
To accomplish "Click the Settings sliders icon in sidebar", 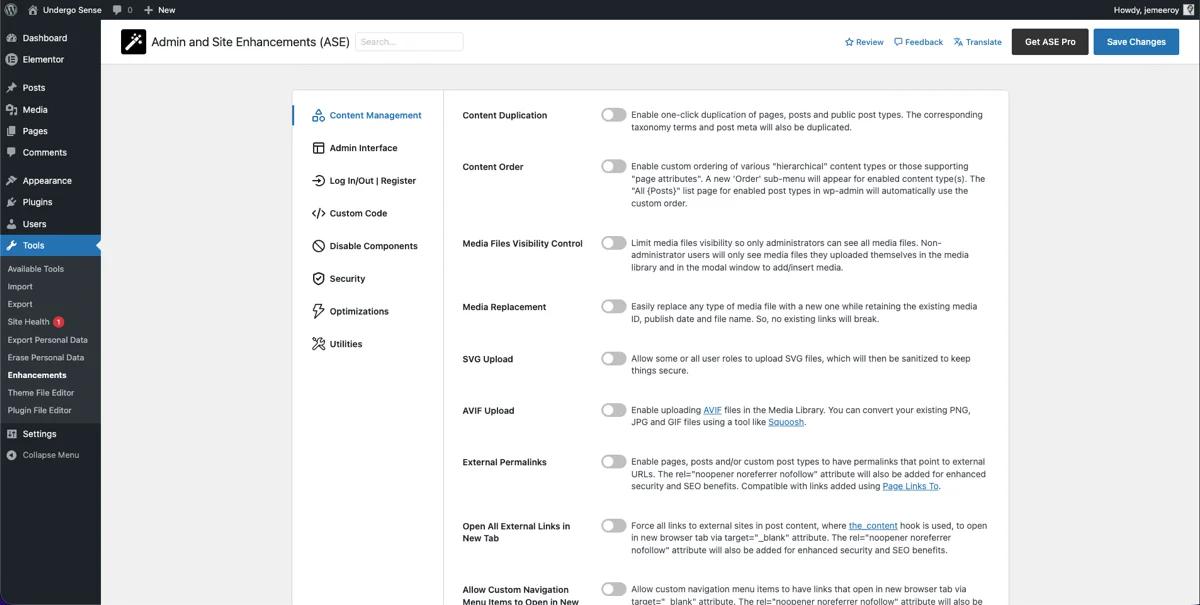I will pyautogui.click(x=11, y=434).
